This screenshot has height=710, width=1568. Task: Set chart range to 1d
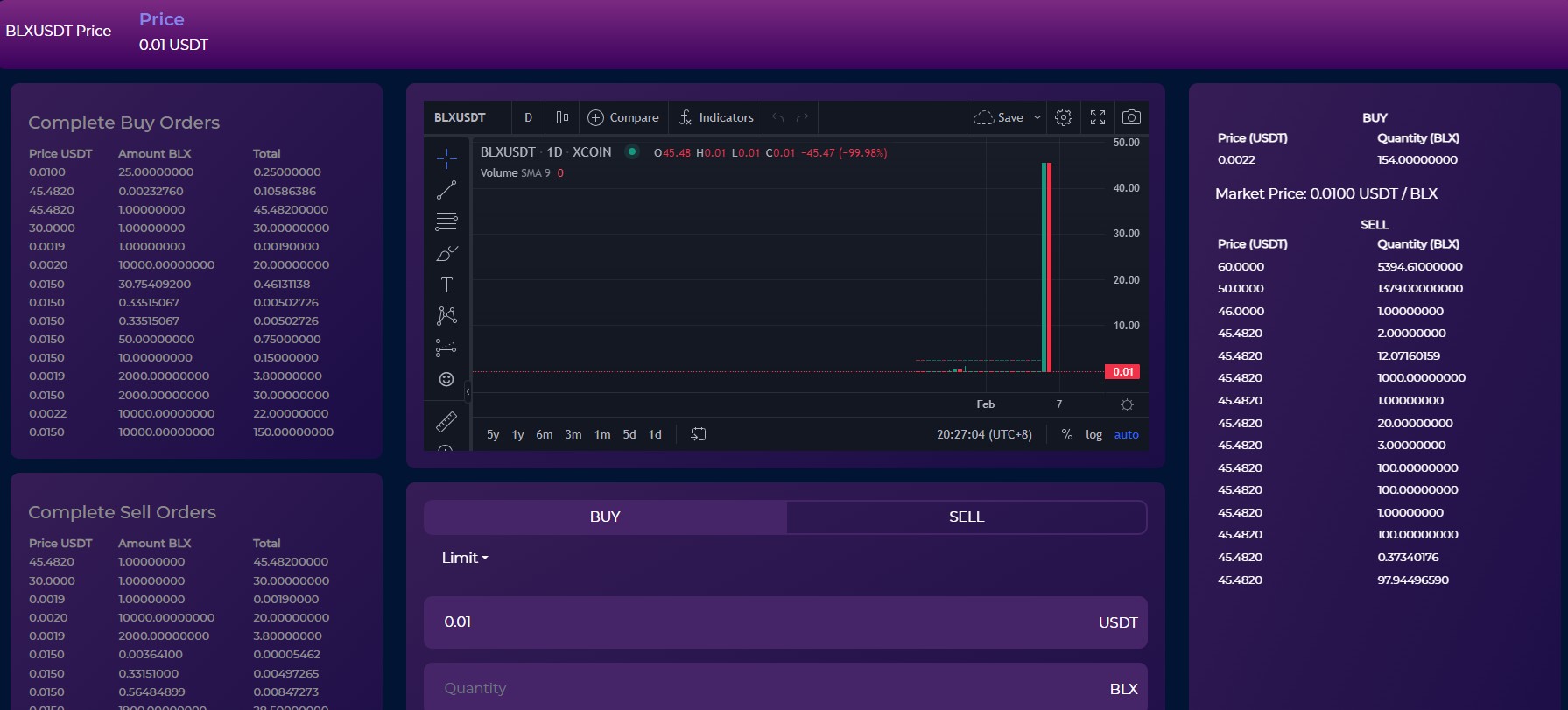(x=655, y=434)
